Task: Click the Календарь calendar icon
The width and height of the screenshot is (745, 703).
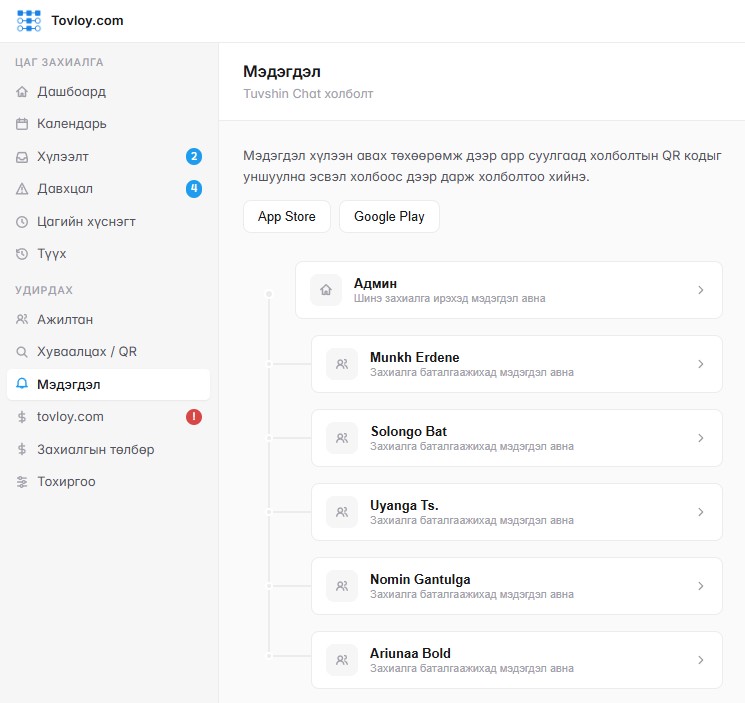Action: (22, 124)
